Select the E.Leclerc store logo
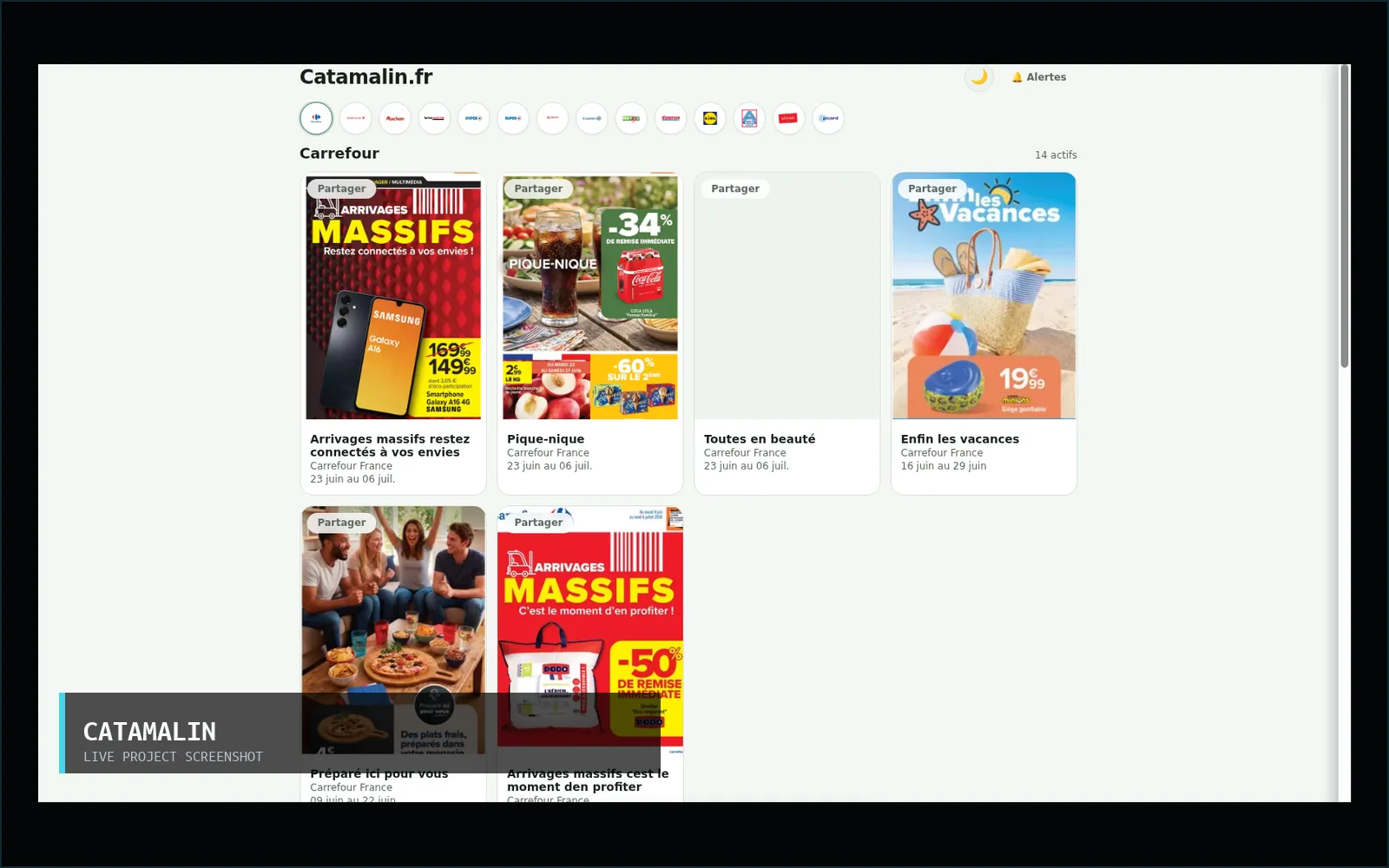 click(x=592, y=118)
